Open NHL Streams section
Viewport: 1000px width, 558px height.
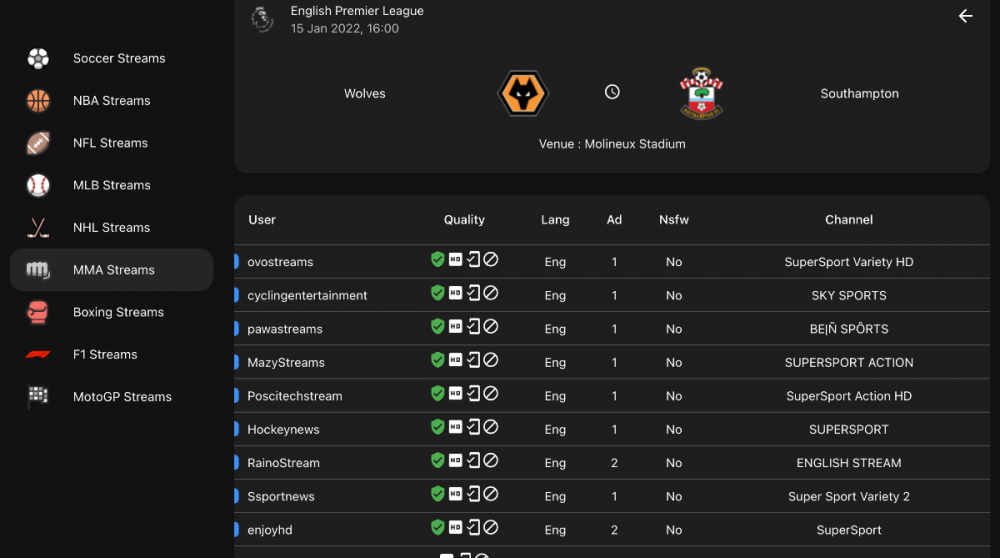[x=112, y=228]
